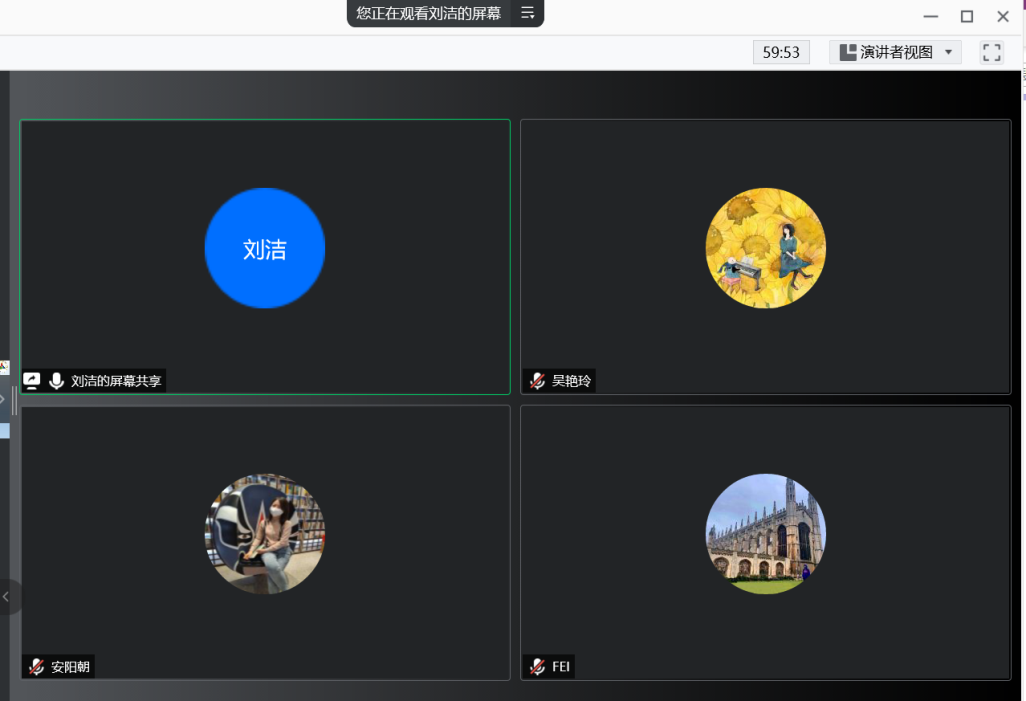The height and width of the screenshot is (701, 1026).
Task: Click the active microphone icon for 刘洁
Action: [x=56, y=380]
